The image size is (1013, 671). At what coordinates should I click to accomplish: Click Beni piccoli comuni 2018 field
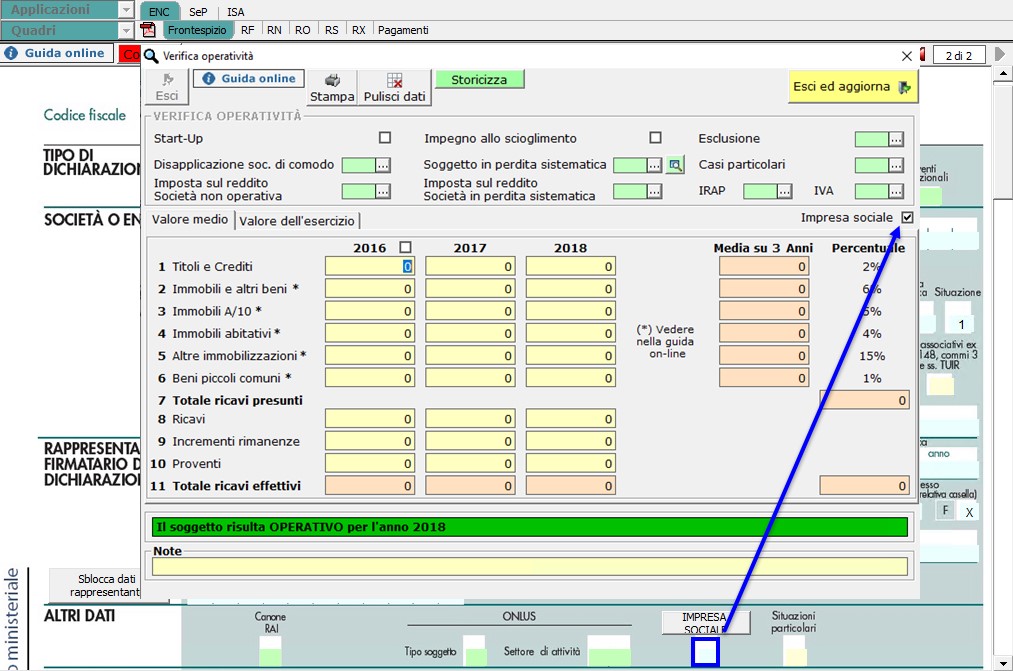click(570, 378)
